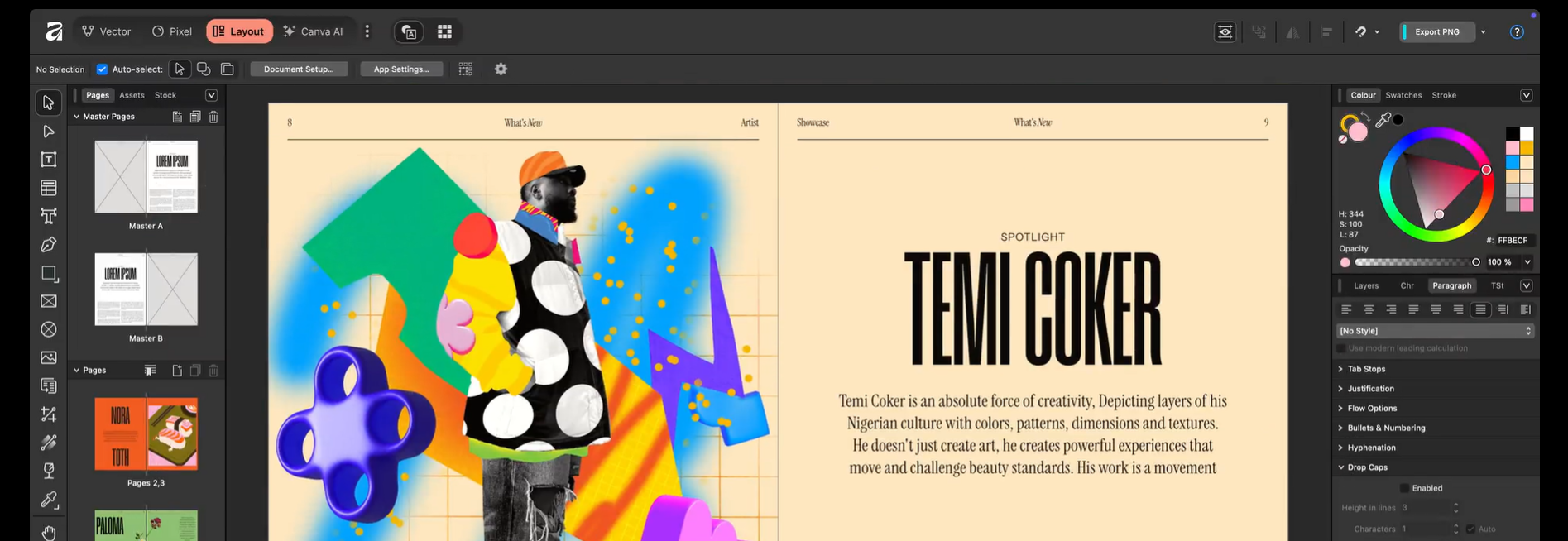Select the Picture Frame Rectangle tool

click(49, 301)
